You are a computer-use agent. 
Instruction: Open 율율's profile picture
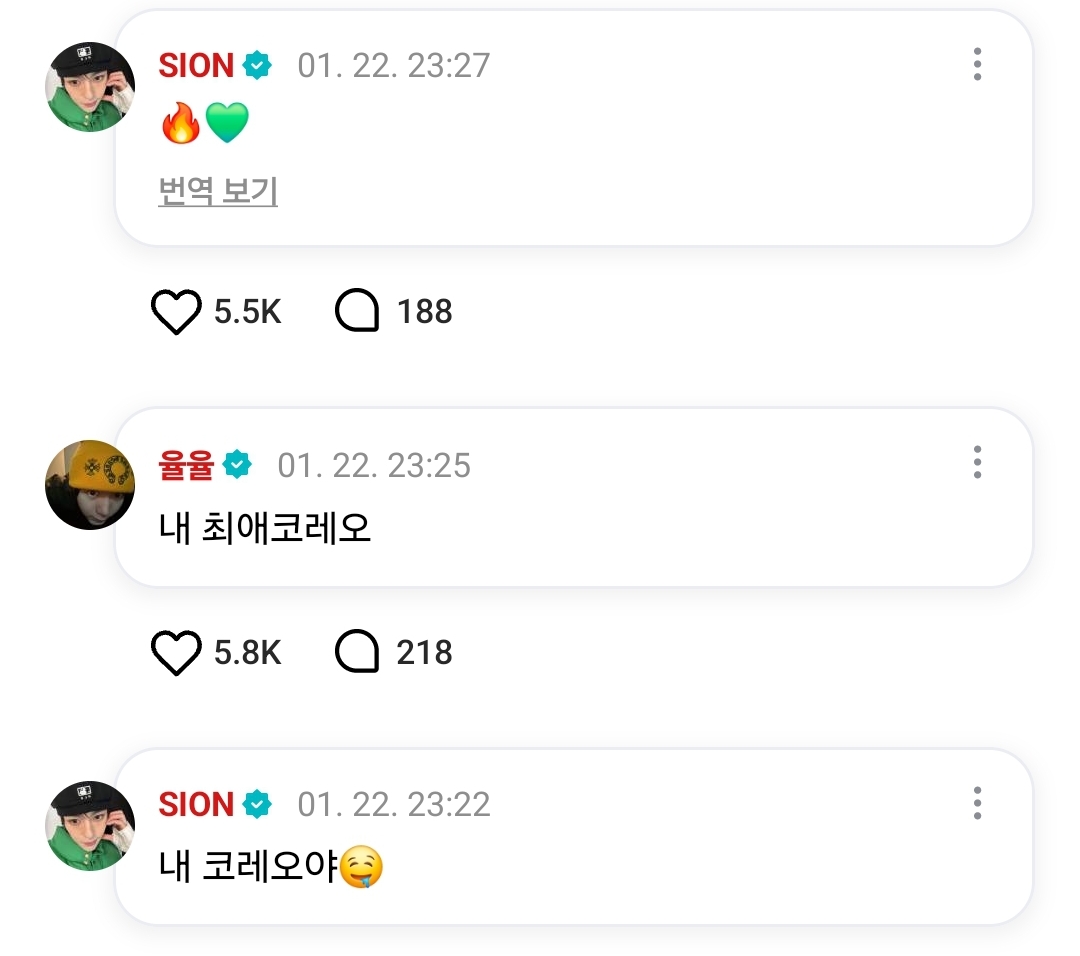[x=90, y=485]
